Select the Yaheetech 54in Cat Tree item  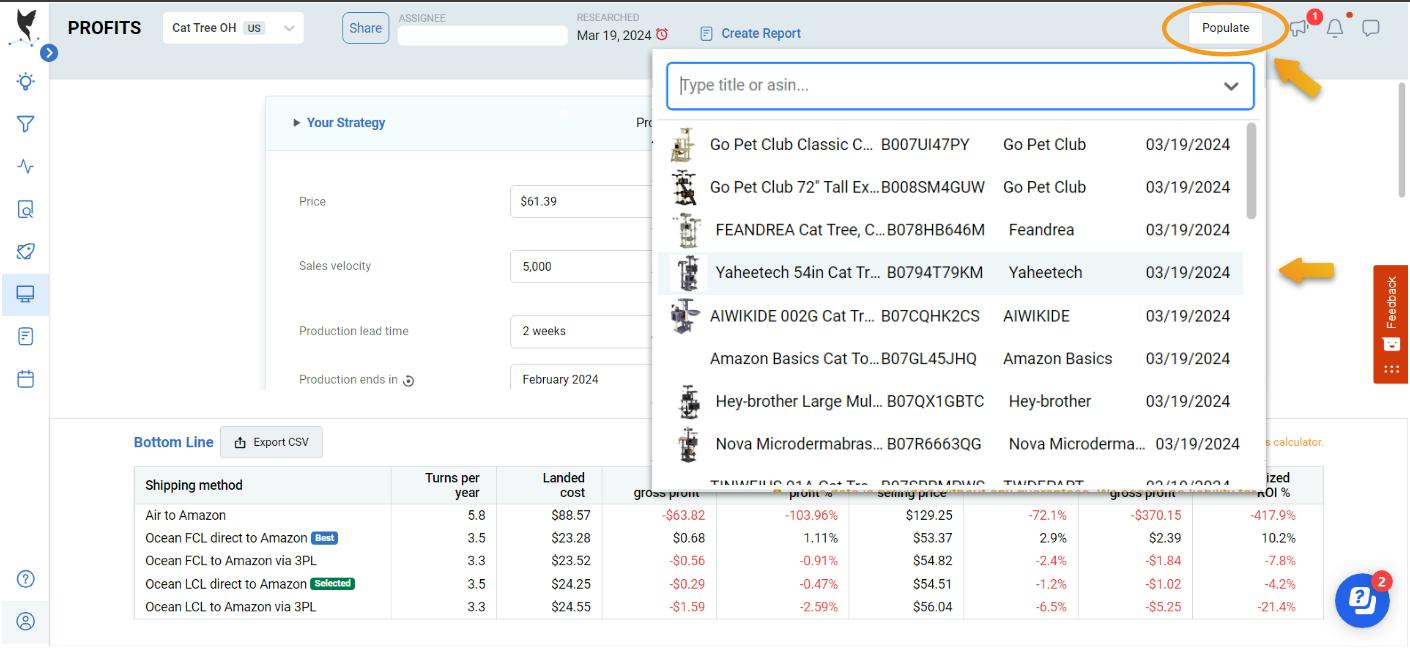(950, 273)
